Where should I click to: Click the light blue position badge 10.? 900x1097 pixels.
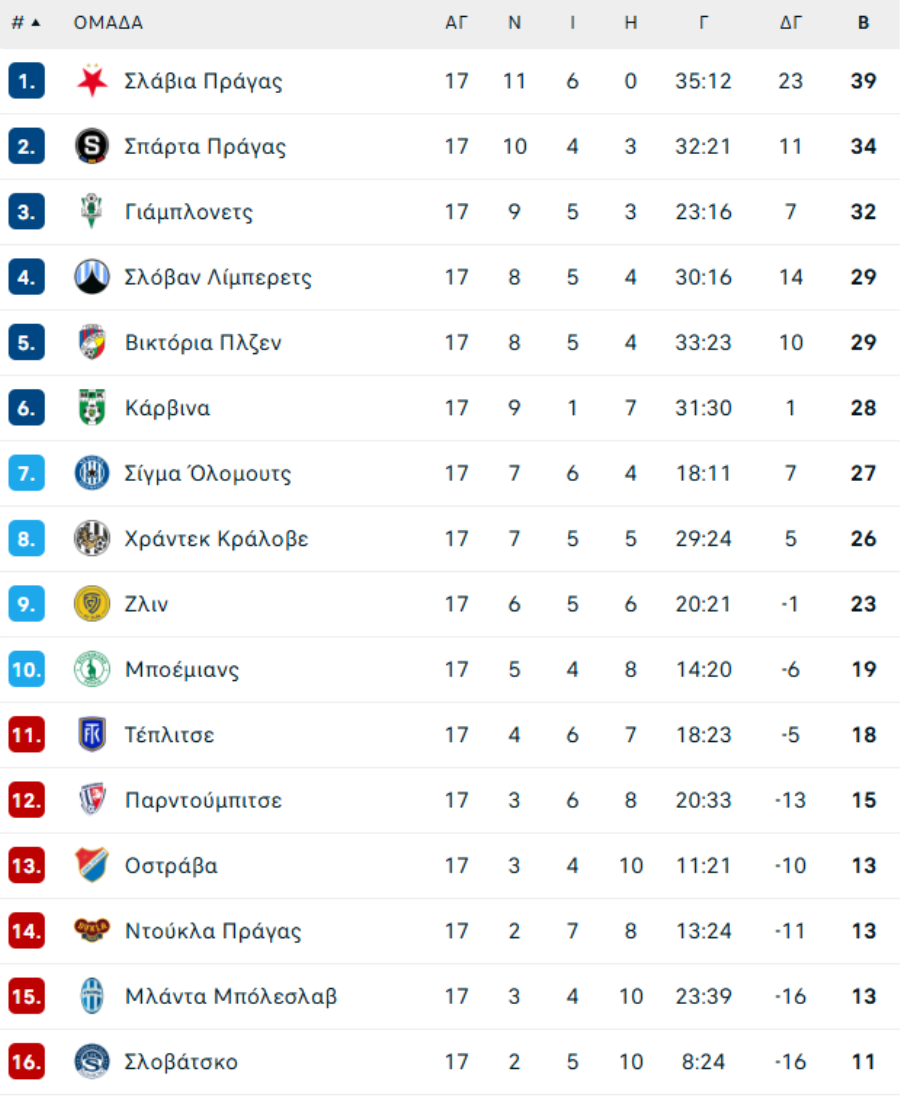click(x=26, y=669)
